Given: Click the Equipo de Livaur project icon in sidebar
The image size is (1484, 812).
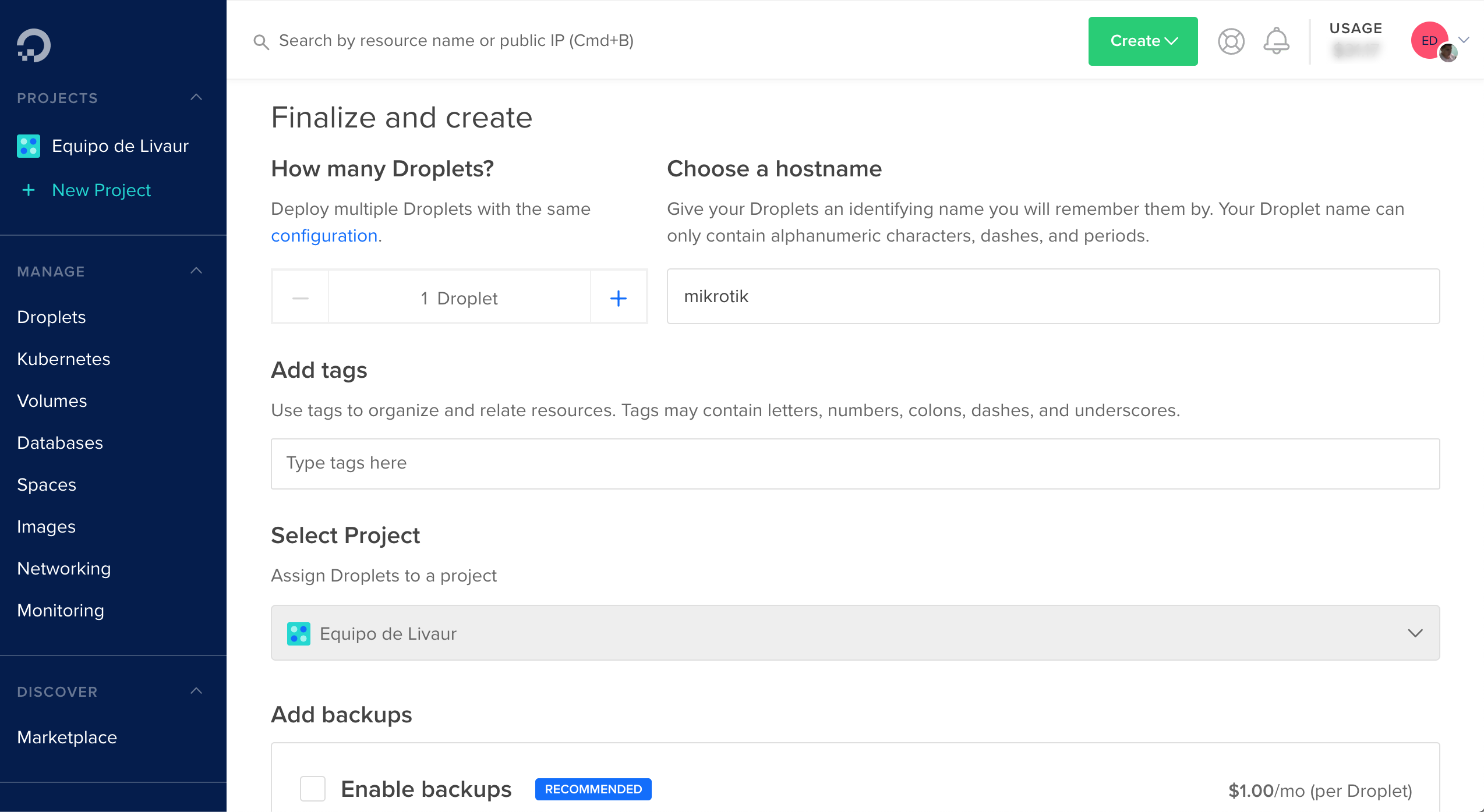Looking at the screenshot, I should [x=29, y=146].
